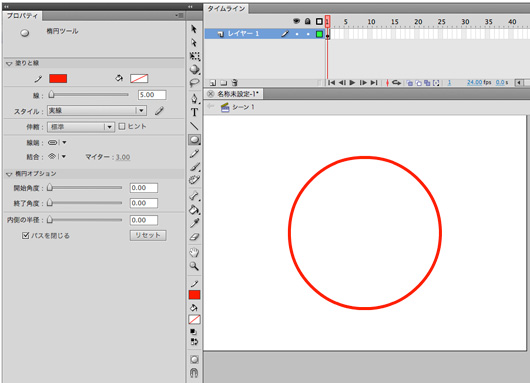Image resolution: width=530 pixels, height=383 pixels.
Task: Switch to the プロパティ tab
Action: tap(22, 16)
